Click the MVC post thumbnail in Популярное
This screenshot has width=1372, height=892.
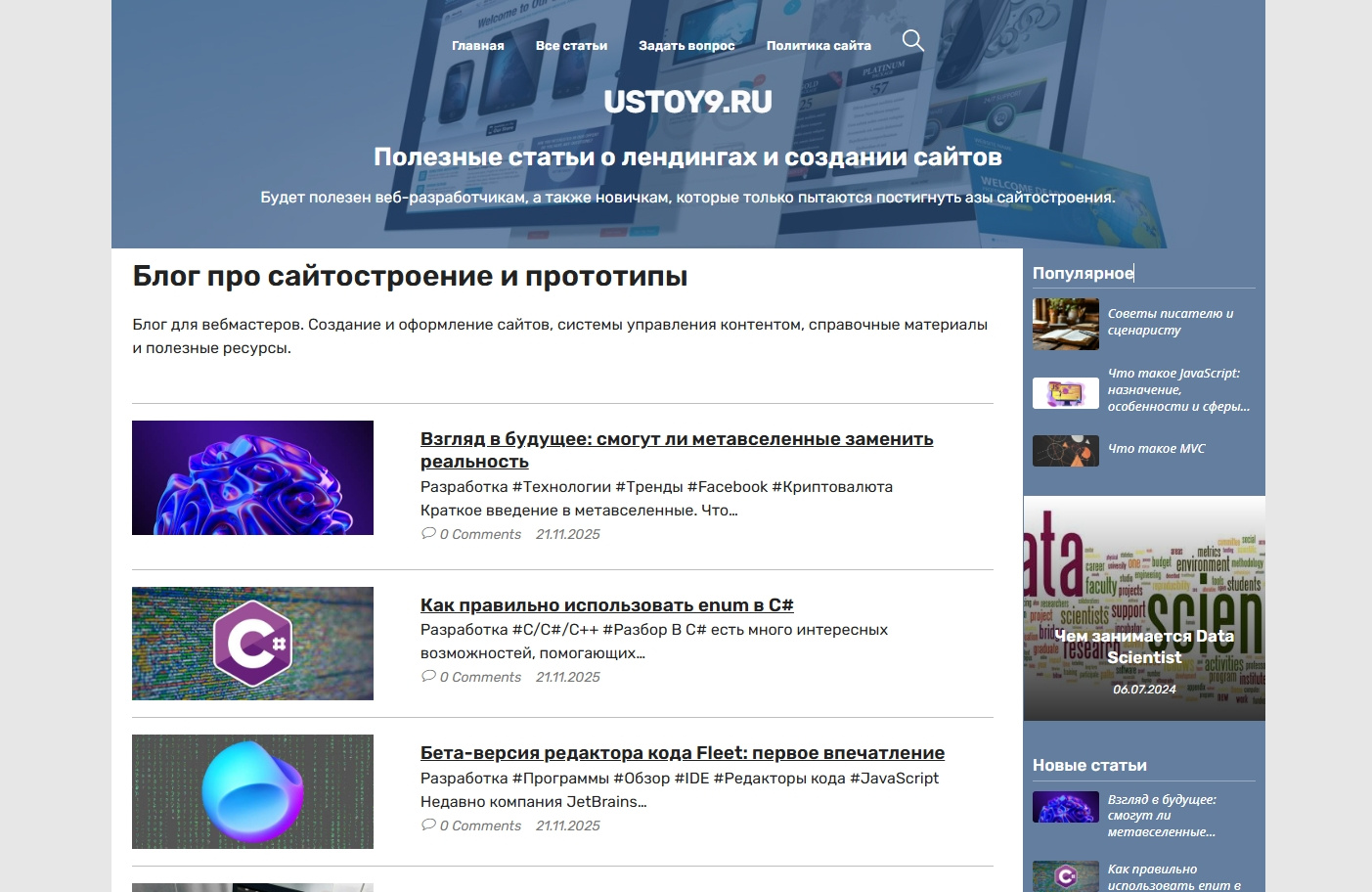coord(1066,451)
